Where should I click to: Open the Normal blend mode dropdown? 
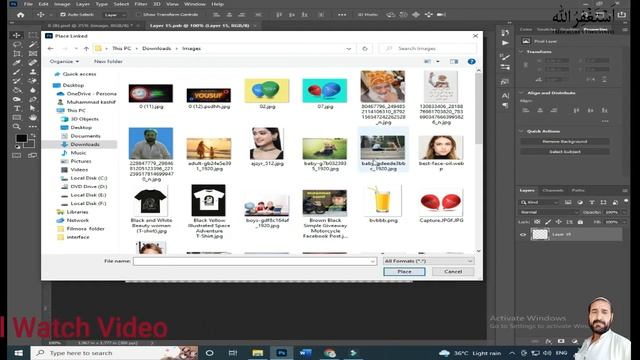549,212
